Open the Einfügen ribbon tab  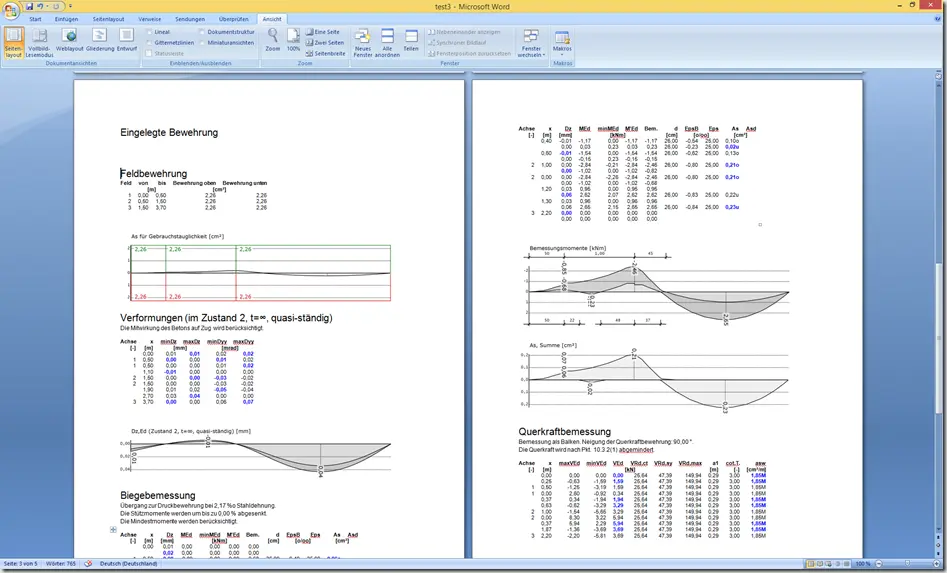coord(66,19)
